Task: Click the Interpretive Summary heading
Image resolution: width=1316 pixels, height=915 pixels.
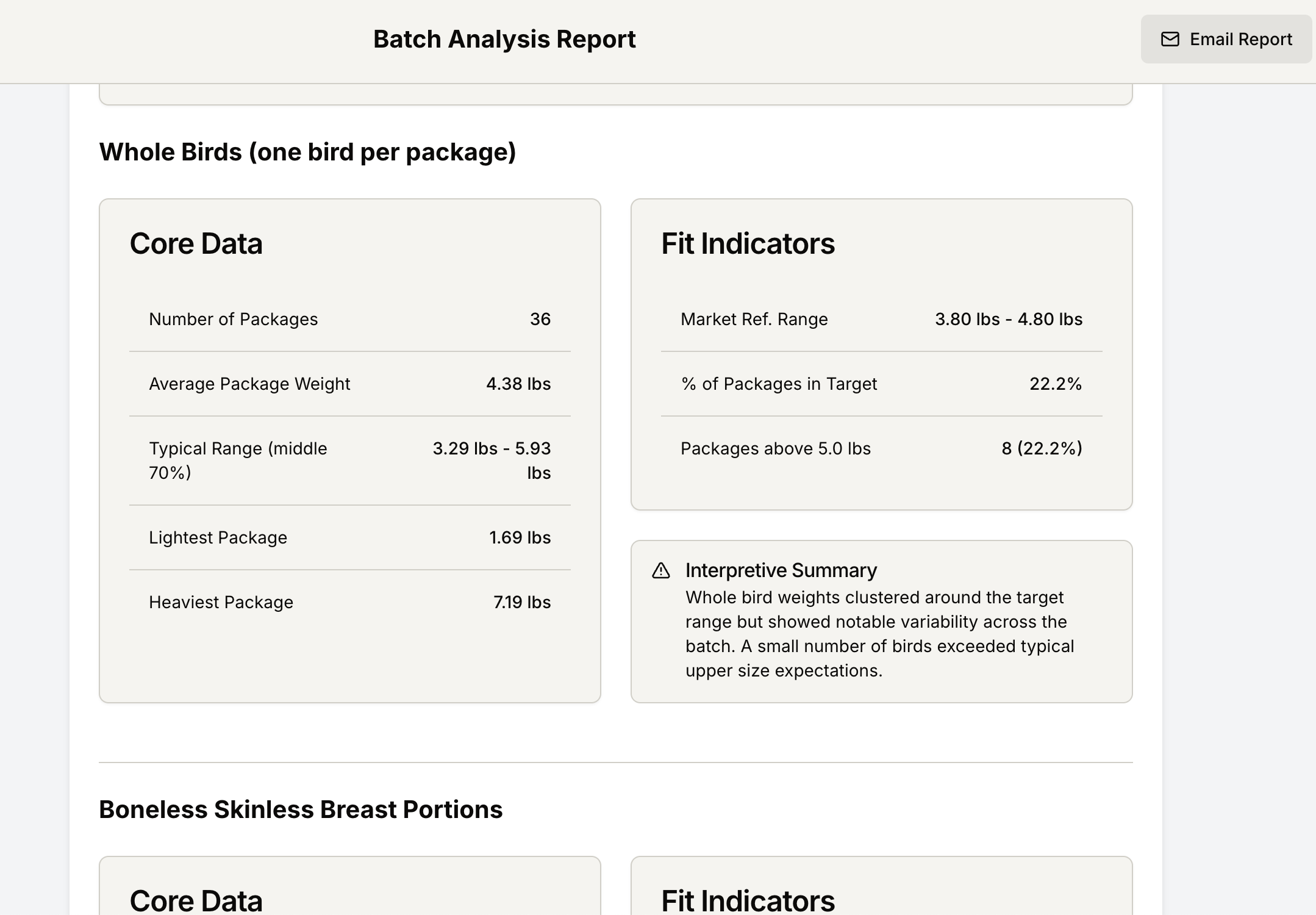Action: [781, 570]
